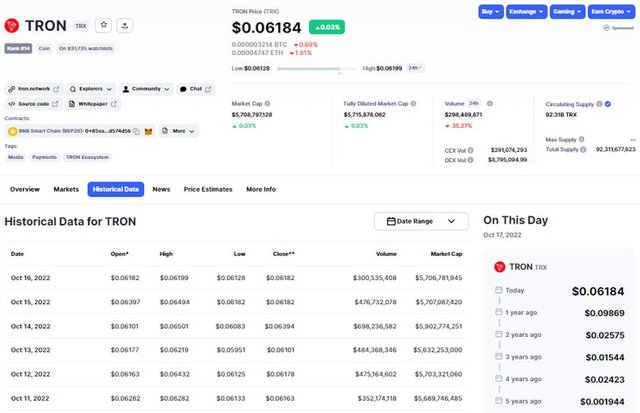640x413 pixels.
Task: Click the CEX Vol info icon
Action: coord(470,150)
